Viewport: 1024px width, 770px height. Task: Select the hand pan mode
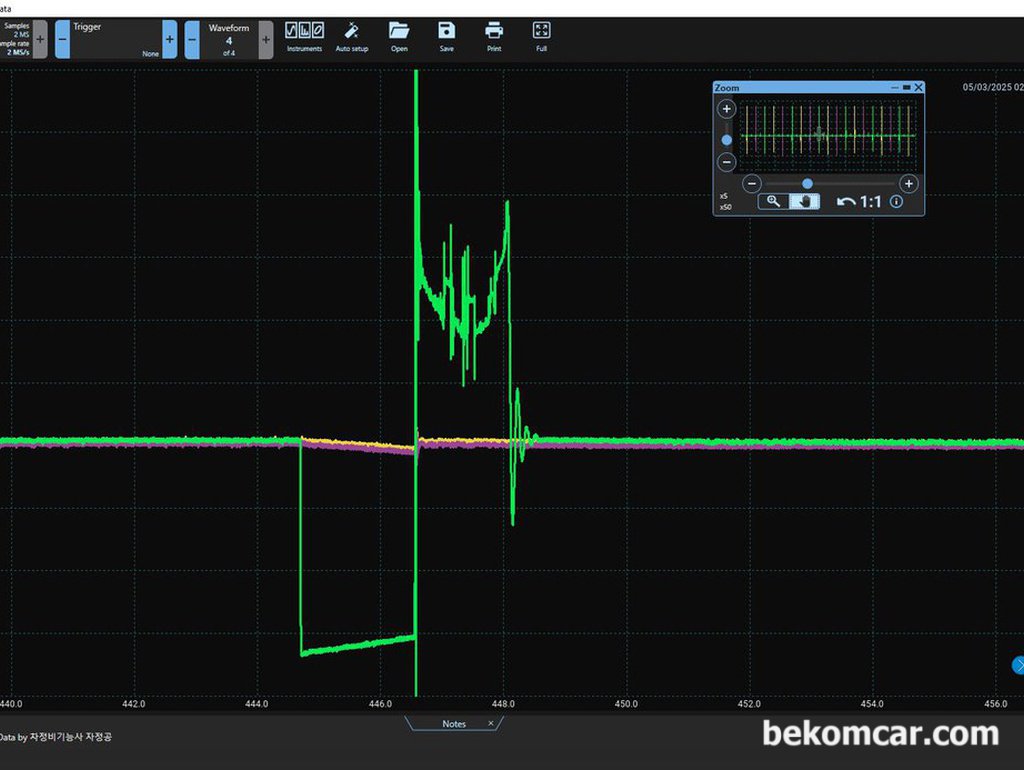pos(804,201)
